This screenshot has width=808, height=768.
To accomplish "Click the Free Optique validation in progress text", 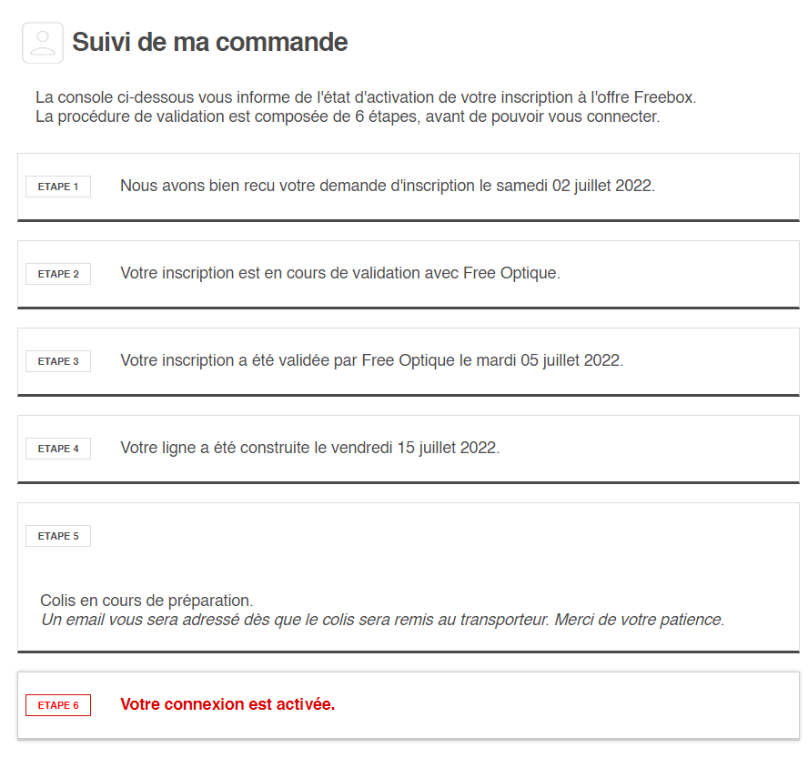I will coord(340,273).
